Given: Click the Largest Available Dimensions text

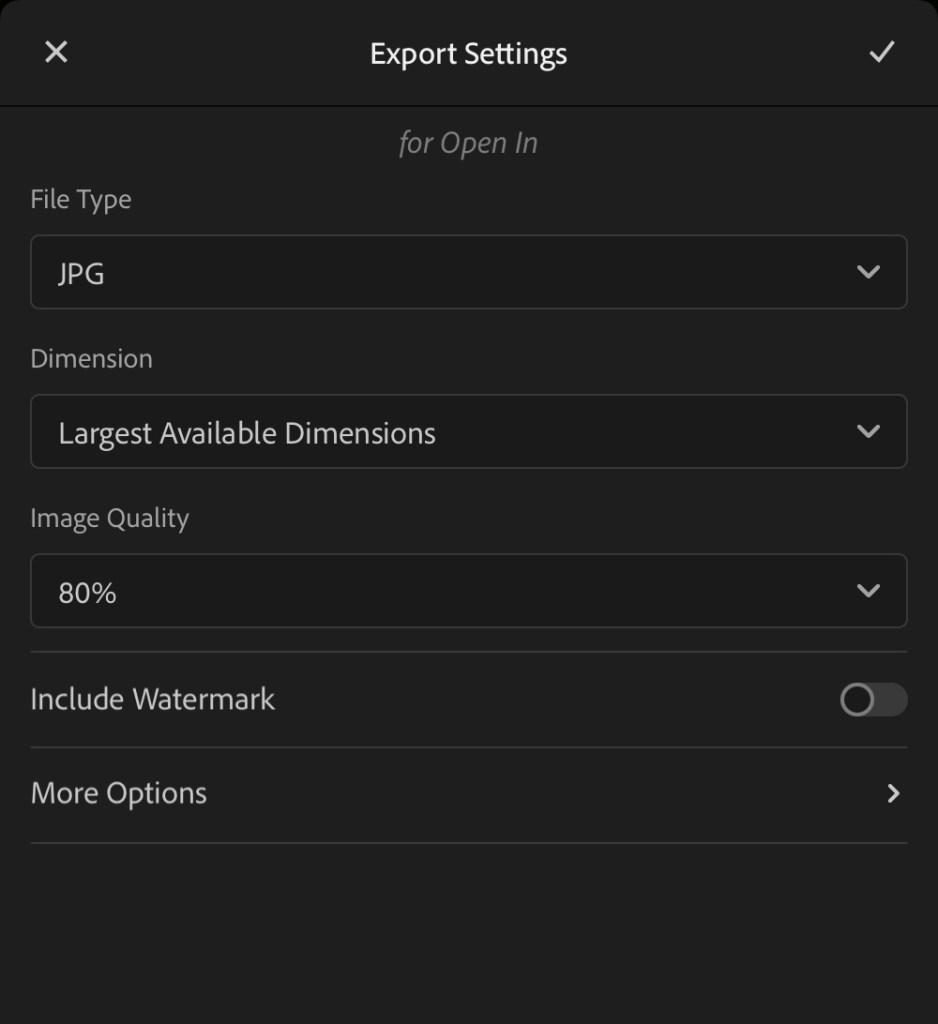Looking at the screenshot, I should [x=247, y=433].
